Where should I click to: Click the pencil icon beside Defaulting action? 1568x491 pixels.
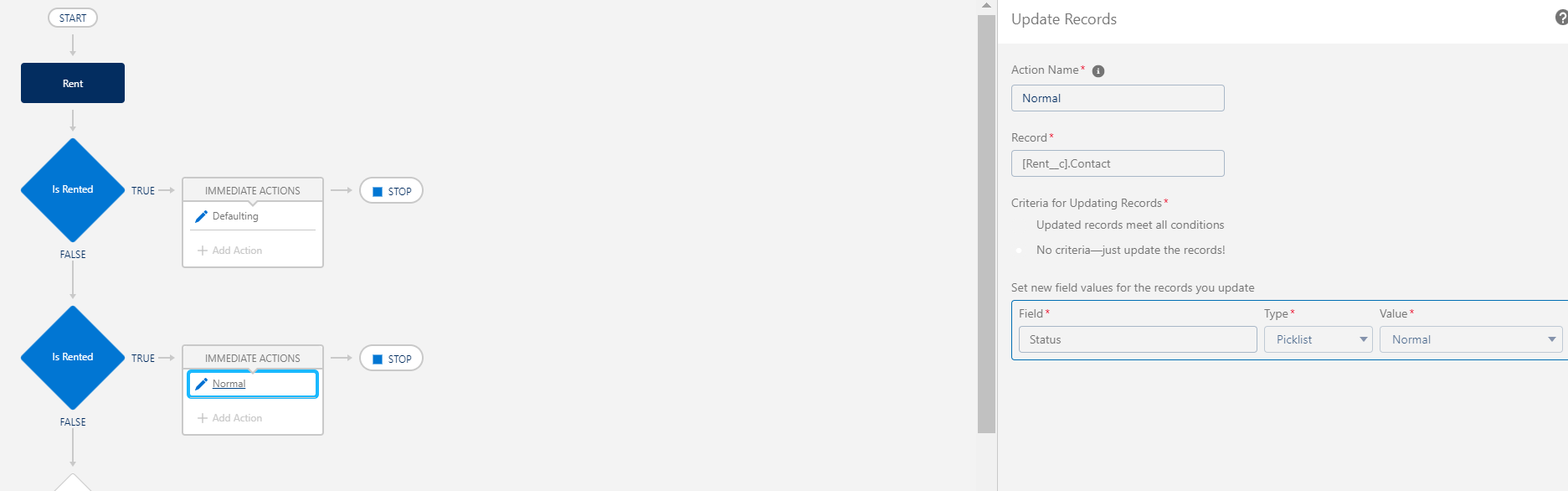pos(201,216)
